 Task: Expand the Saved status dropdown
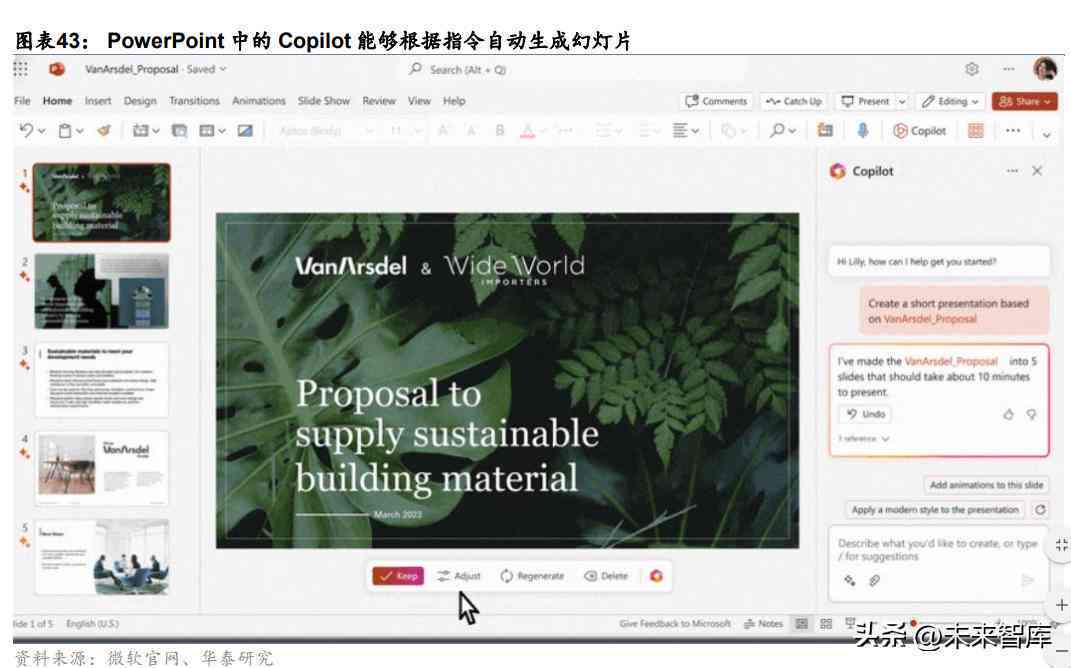click(223, 69)
